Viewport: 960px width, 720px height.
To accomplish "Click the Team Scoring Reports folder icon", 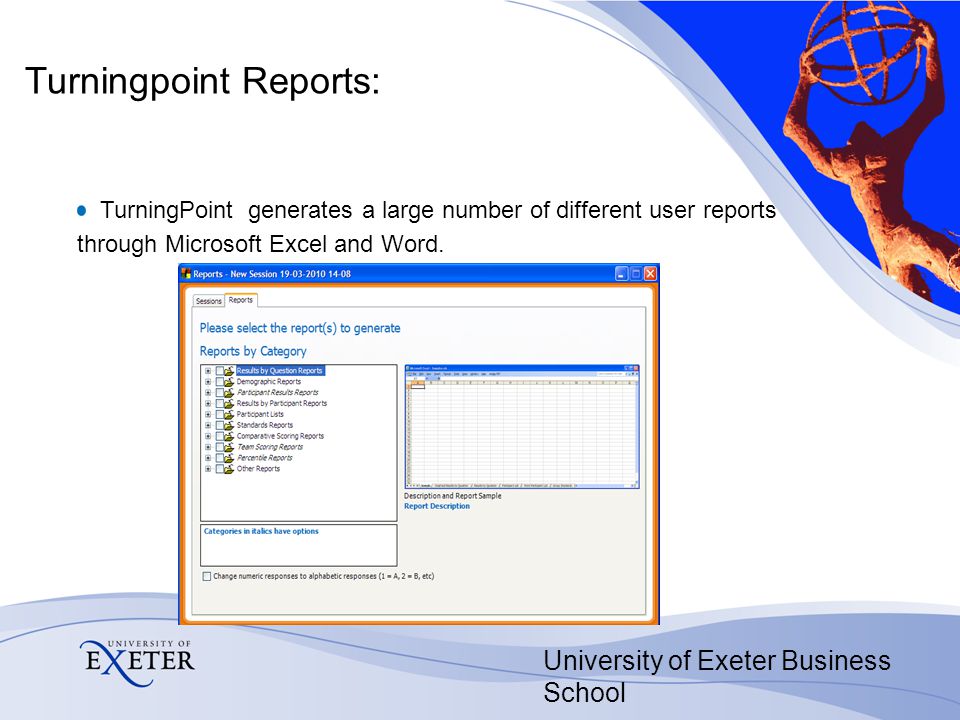I will pyautogui.click(x=229, y=447).
